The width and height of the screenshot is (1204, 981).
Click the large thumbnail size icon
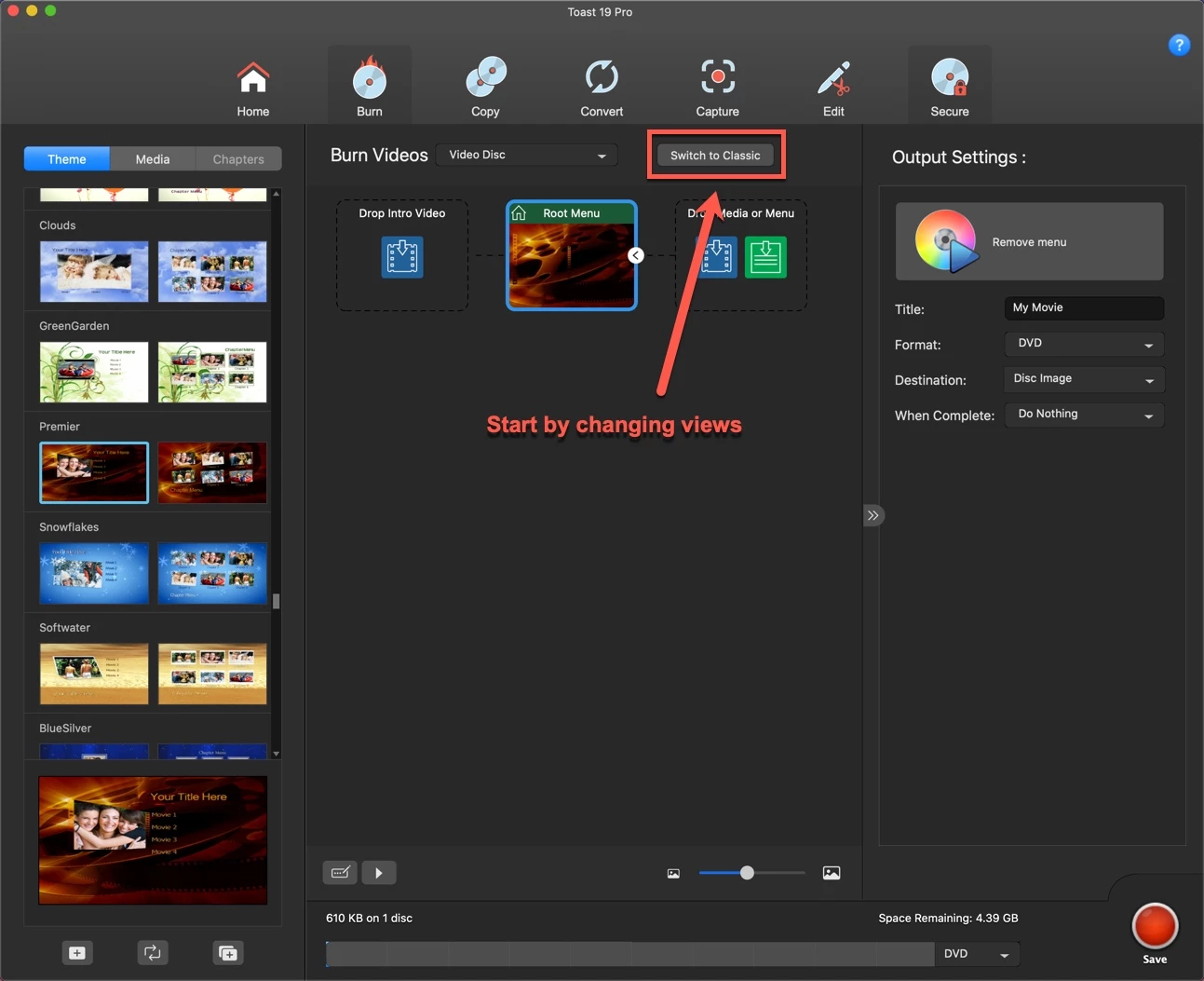pos(832,873)
